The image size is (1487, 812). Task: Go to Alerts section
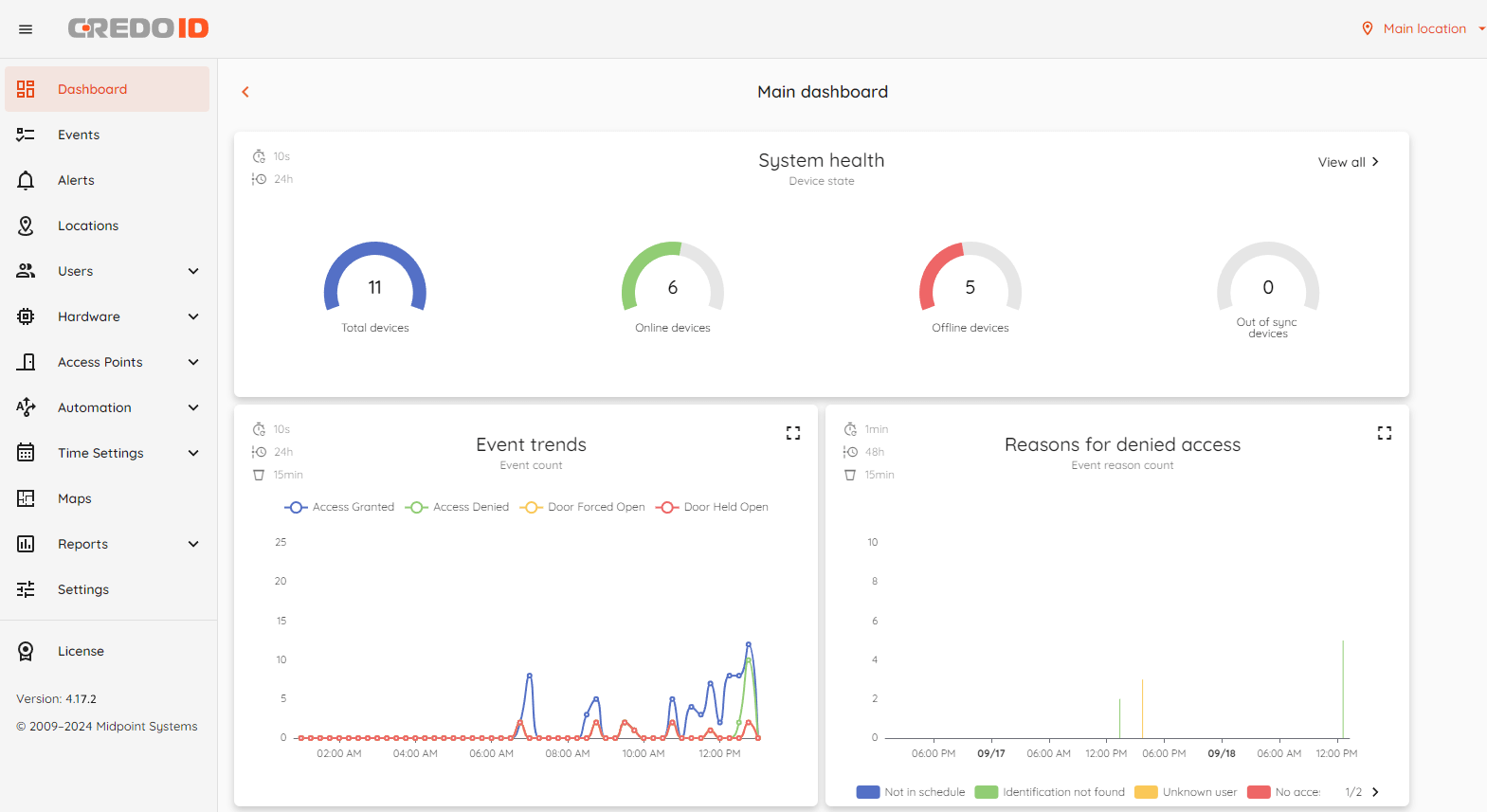107,180
